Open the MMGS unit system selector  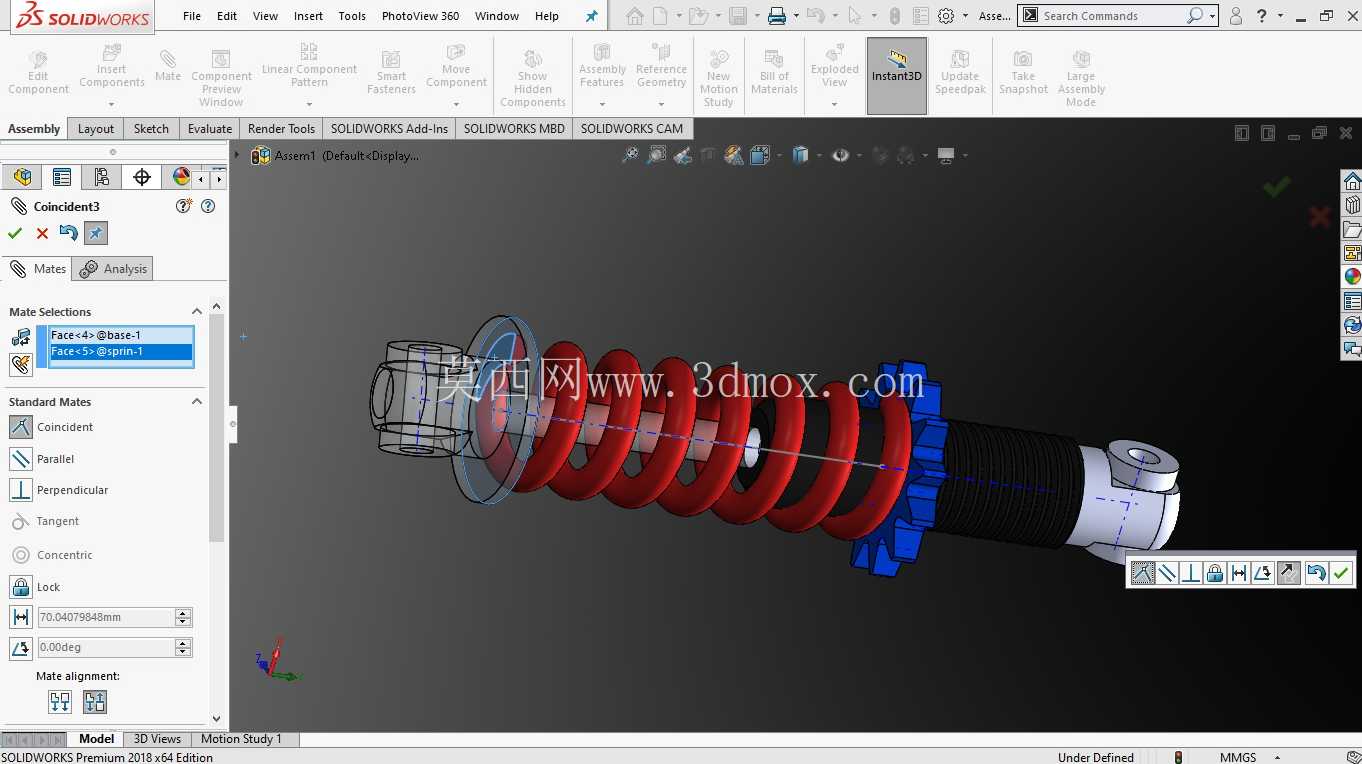pyautogui.click(x=1250, y=757)
